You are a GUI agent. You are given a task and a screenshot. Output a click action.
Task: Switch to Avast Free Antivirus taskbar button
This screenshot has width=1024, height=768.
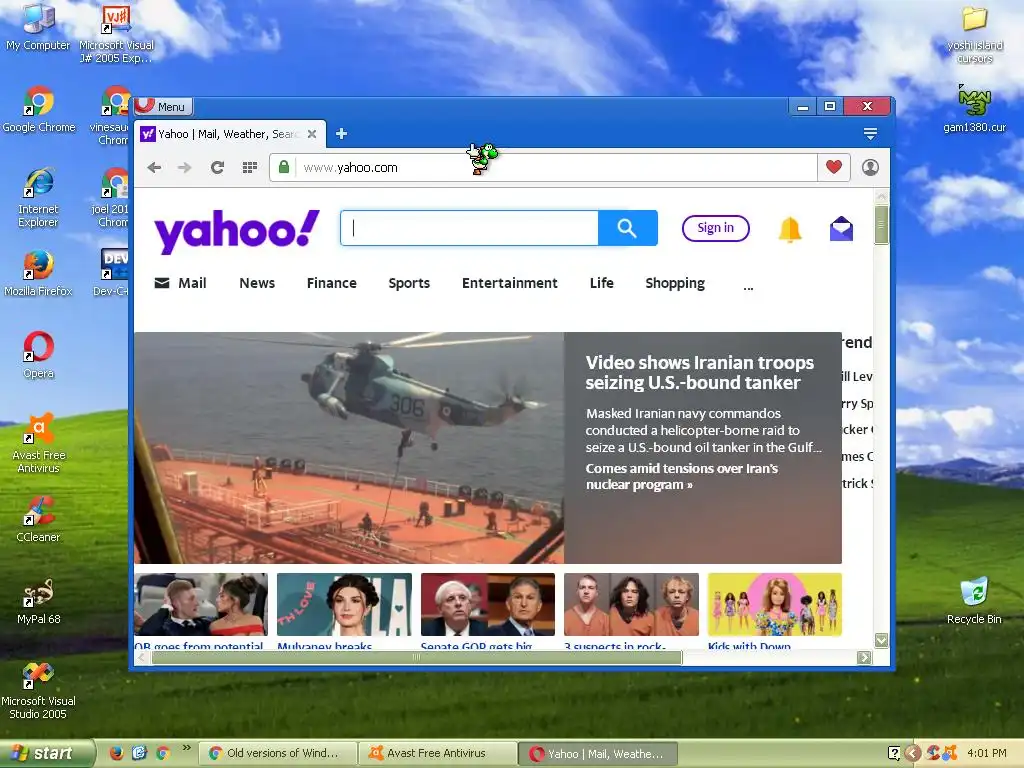click(x=438, y=753)
